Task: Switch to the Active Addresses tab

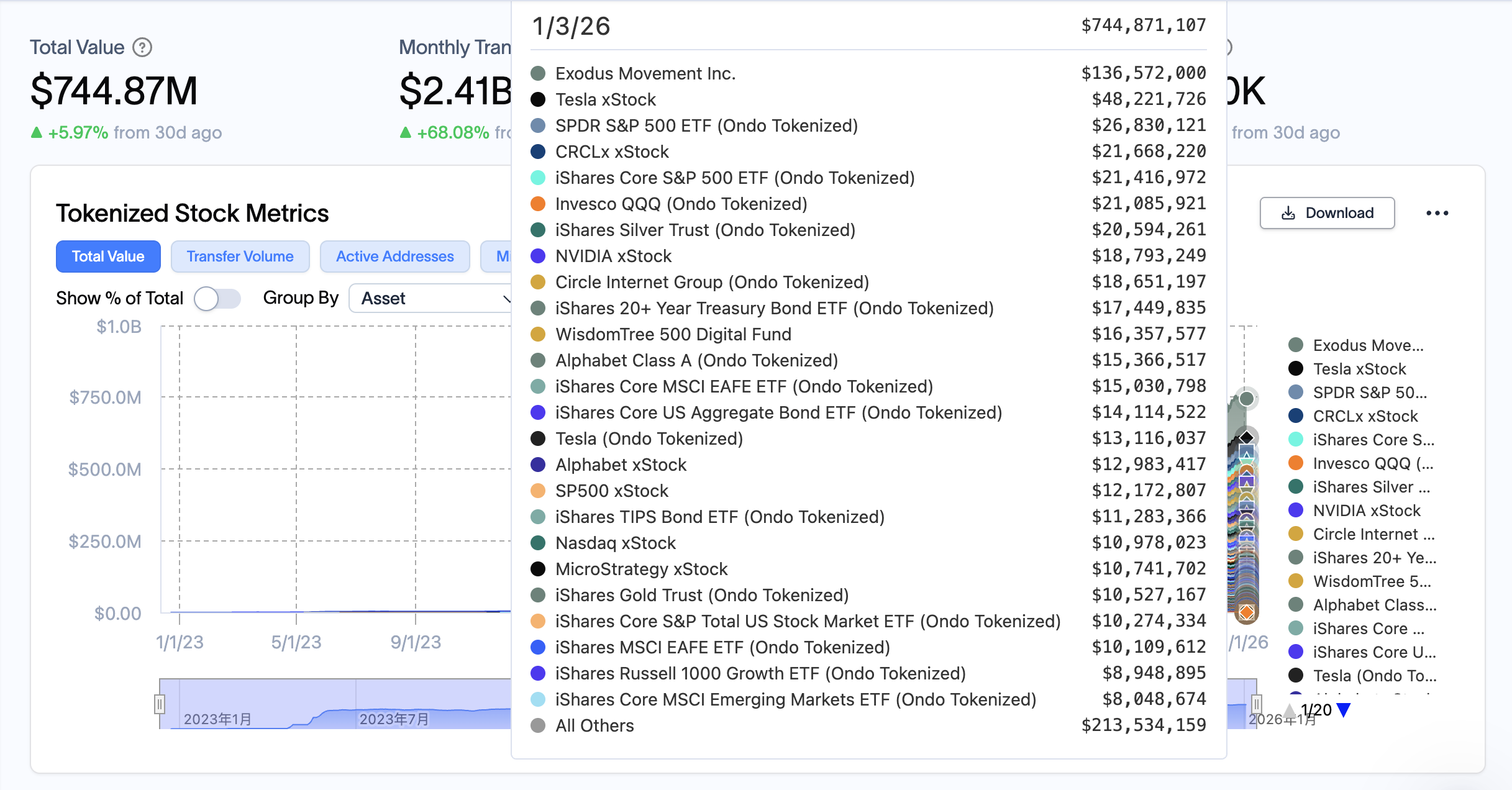Action: (394, 257)
